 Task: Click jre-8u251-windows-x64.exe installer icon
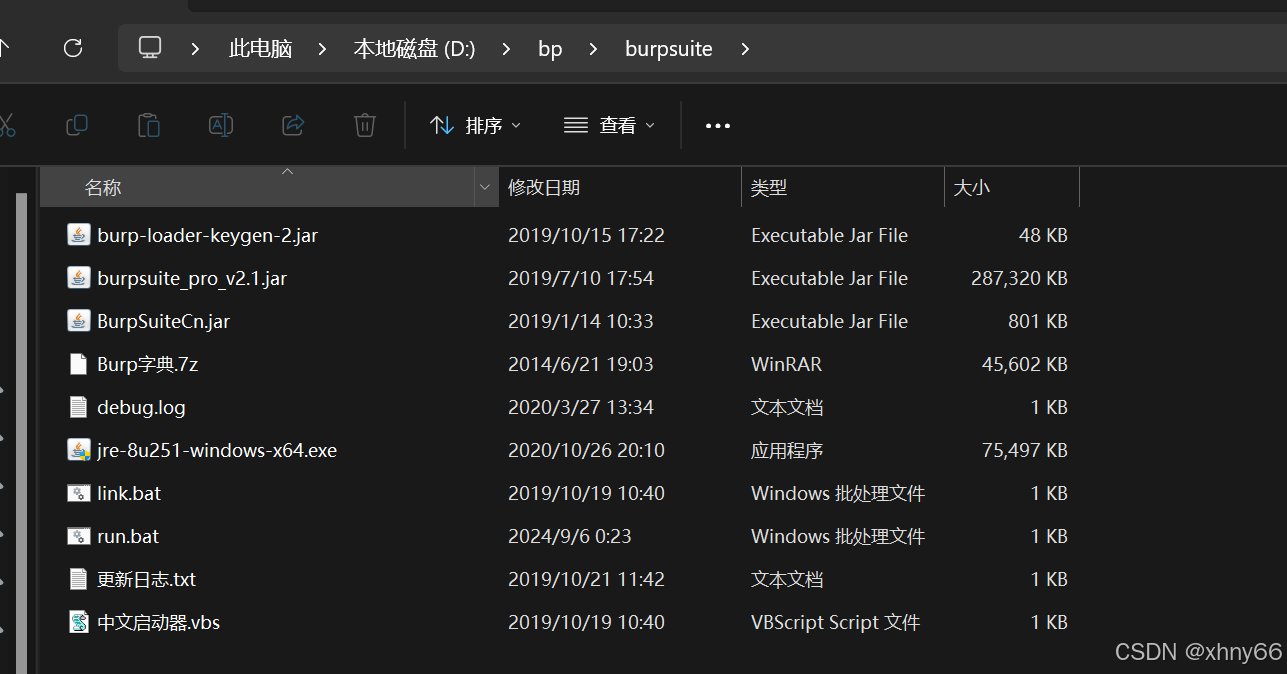click(78, 450)
